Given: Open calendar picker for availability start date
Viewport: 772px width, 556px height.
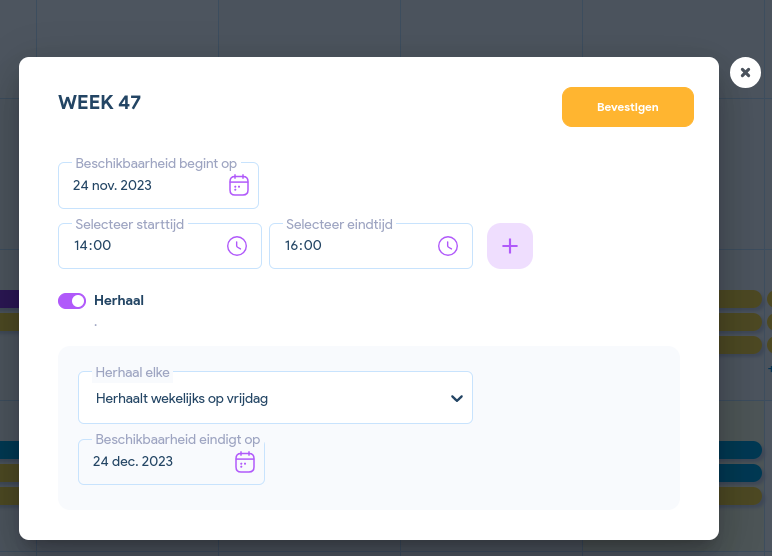Looking at the screenshot, I should pyautogui.click(x=239, y=185).
